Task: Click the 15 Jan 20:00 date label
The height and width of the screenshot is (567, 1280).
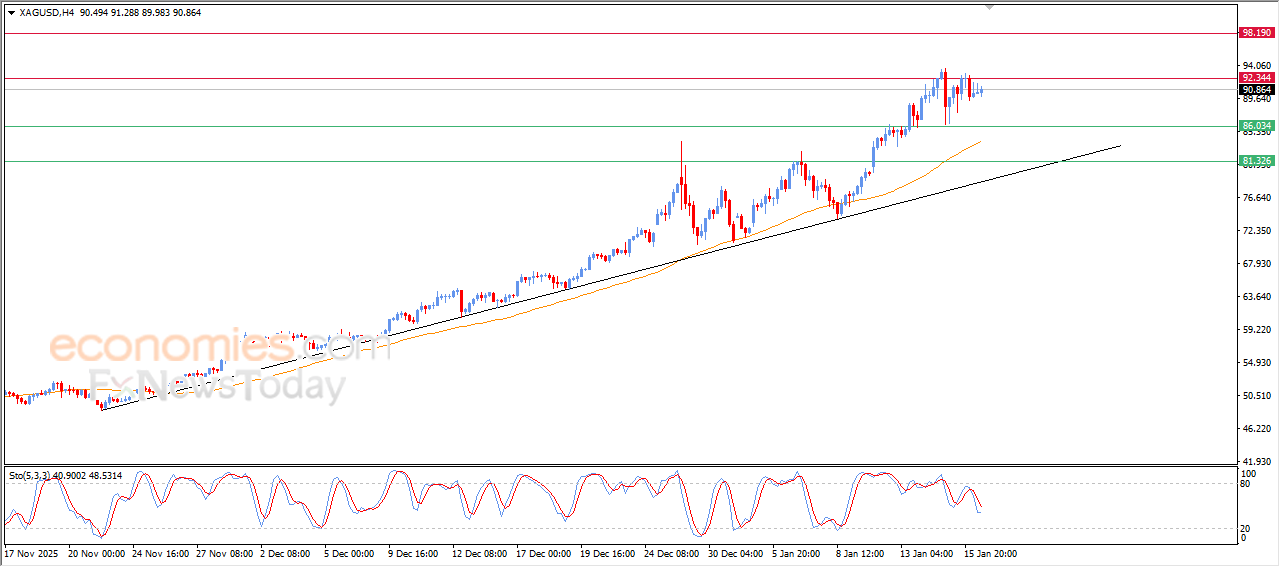Action: [991, 553]
